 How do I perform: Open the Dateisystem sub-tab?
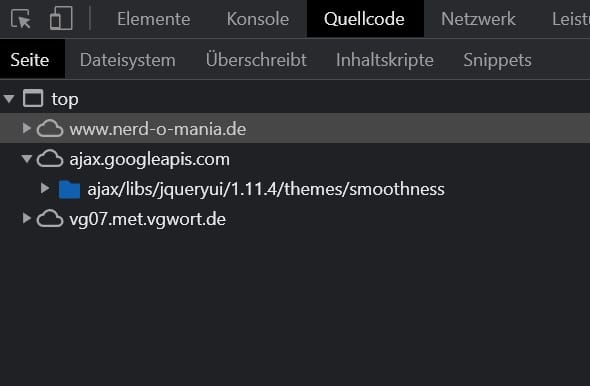128,60
